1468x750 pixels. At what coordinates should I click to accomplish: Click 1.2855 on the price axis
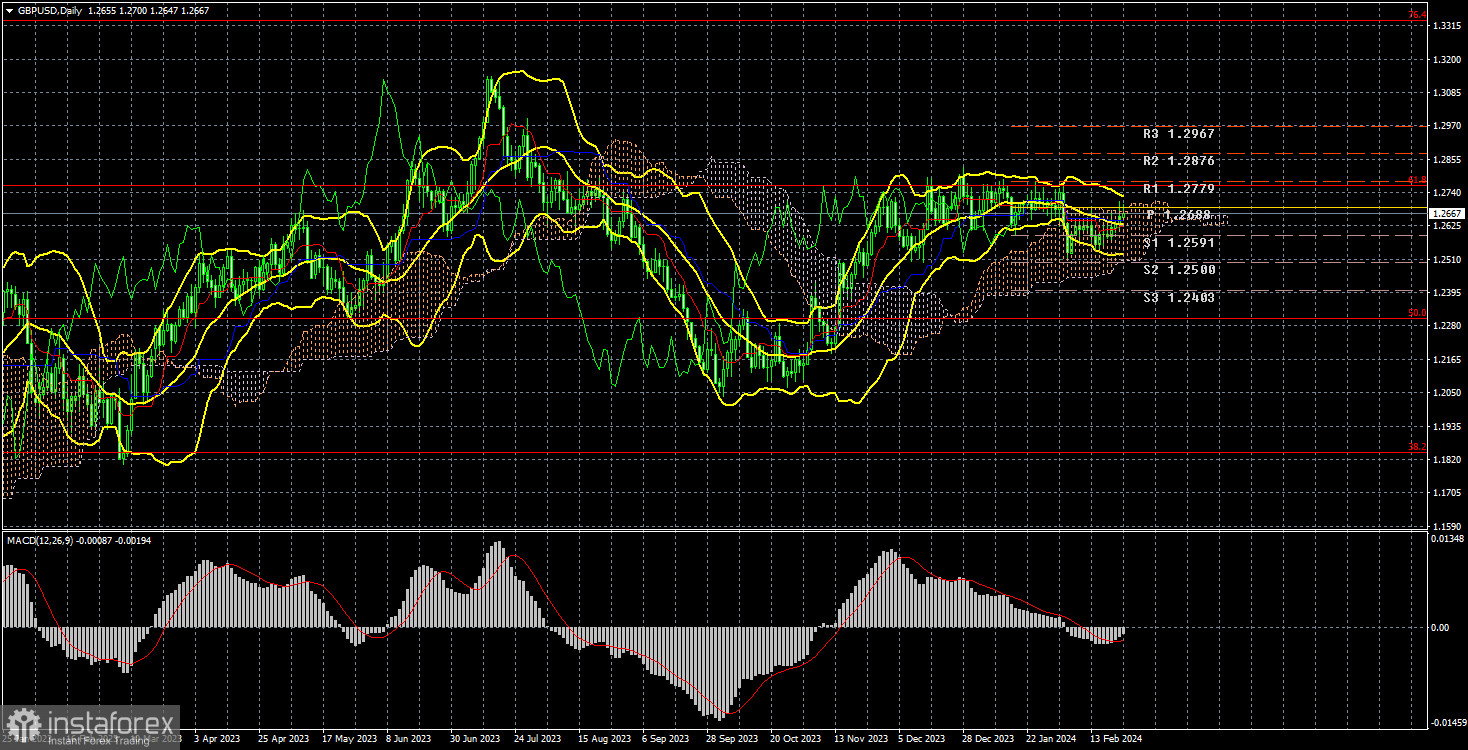click(x=1447, y=160)
